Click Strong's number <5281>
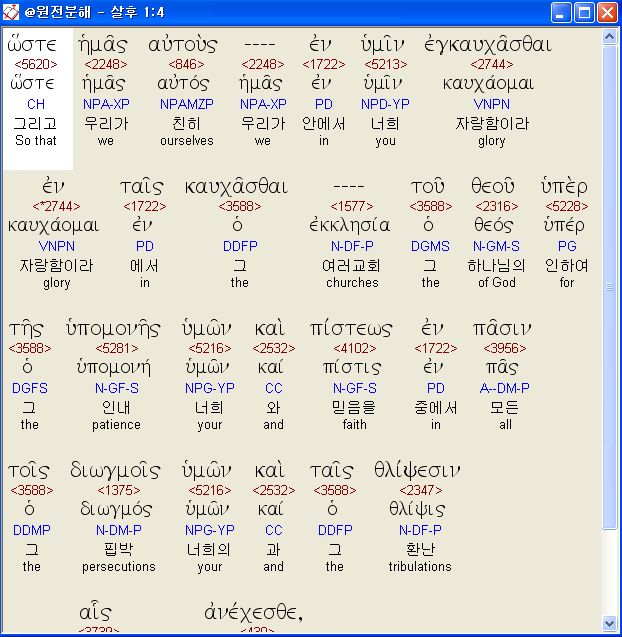622x637 pixels. tap(117, 349)
